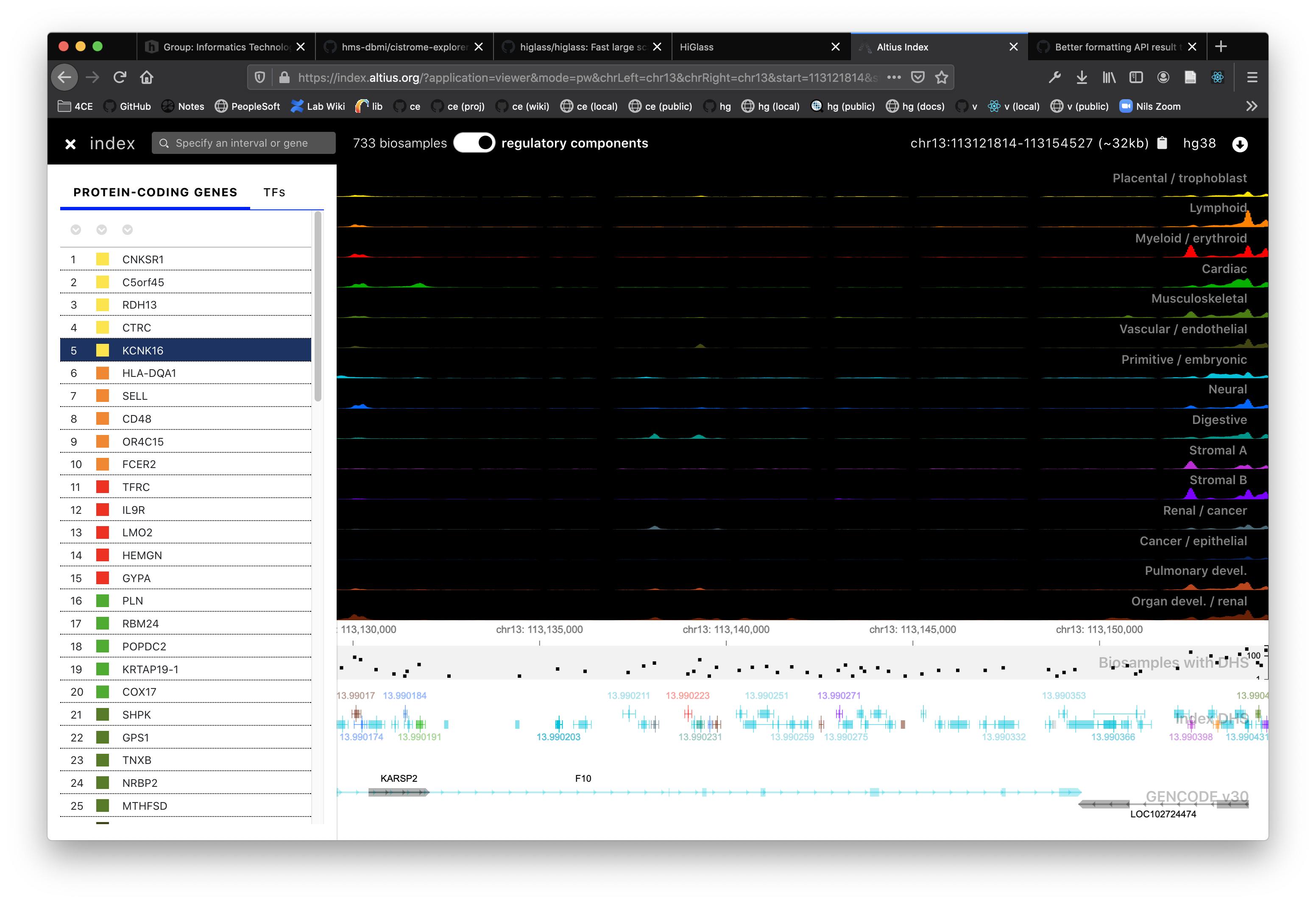This screenshot has height=903, width=1316.
Task: Toggle the bookmark star for this page
Action: coord(942,77)
